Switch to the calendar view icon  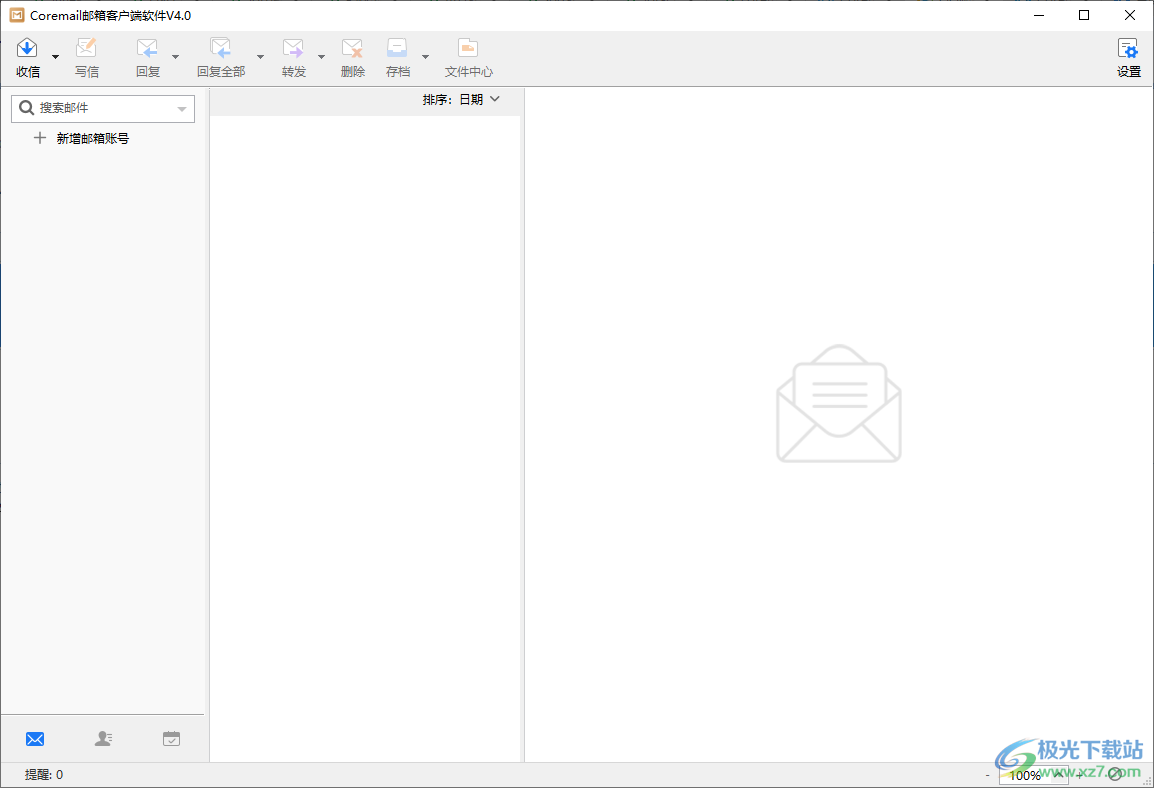(x=171, y=739)
